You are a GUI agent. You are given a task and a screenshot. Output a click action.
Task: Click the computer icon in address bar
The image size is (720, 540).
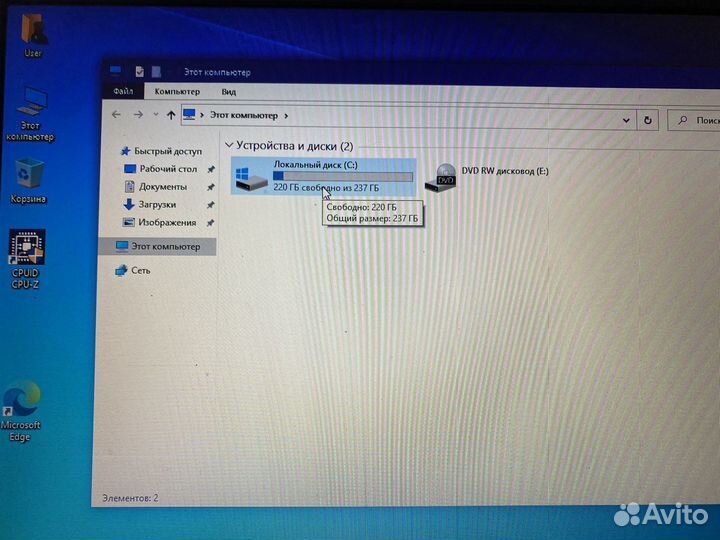(189, 114)
